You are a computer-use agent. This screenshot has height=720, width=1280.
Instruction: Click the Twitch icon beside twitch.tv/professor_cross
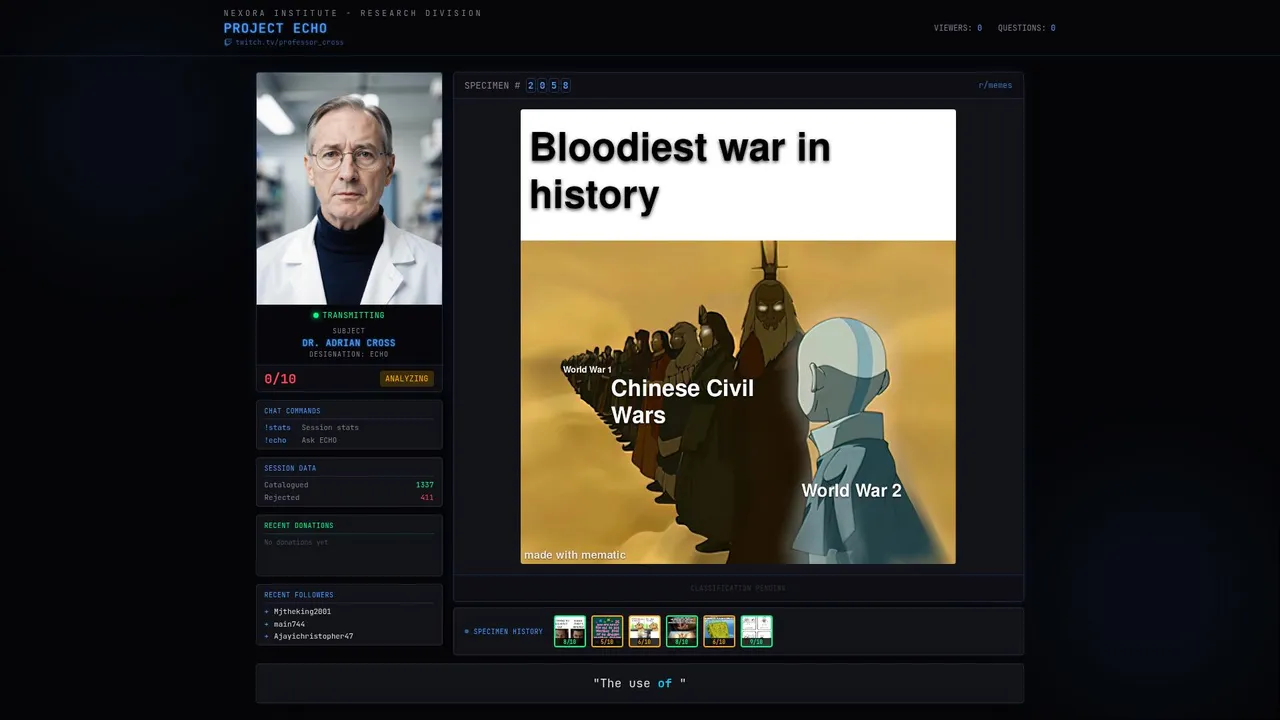[x=228, y=42]
